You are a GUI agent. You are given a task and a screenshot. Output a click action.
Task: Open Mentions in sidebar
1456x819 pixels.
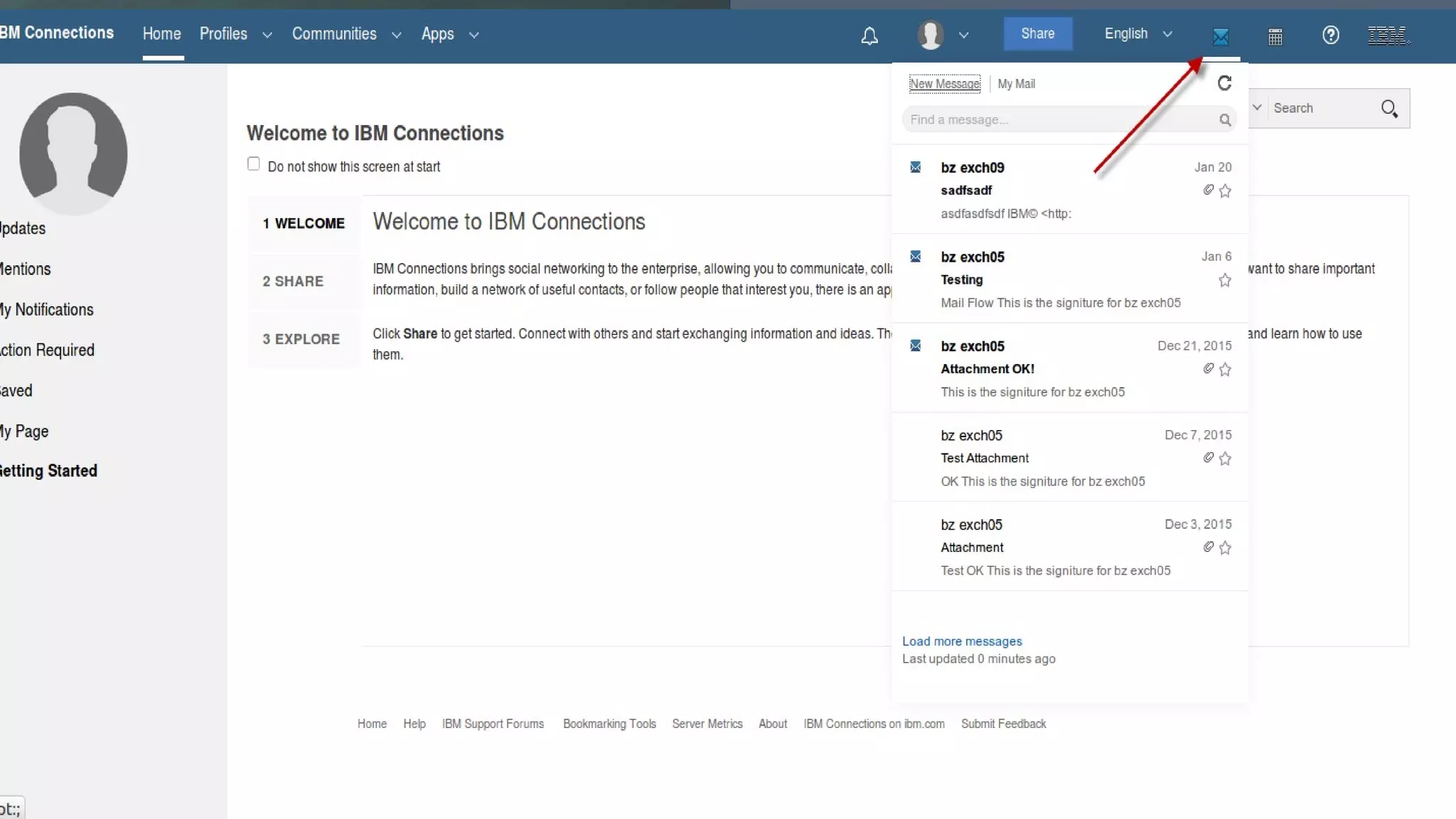tap(26, 269)
